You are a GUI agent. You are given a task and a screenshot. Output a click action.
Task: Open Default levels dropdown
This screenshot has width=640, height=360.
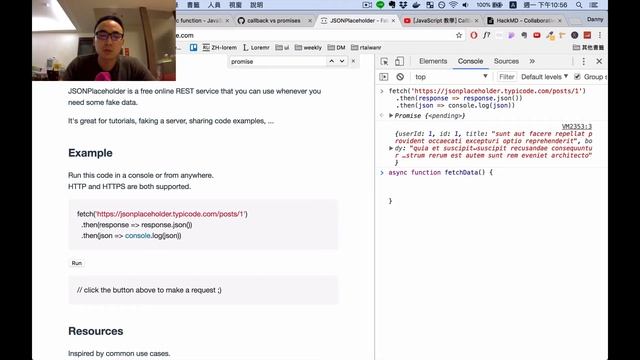tap(544, 77)
